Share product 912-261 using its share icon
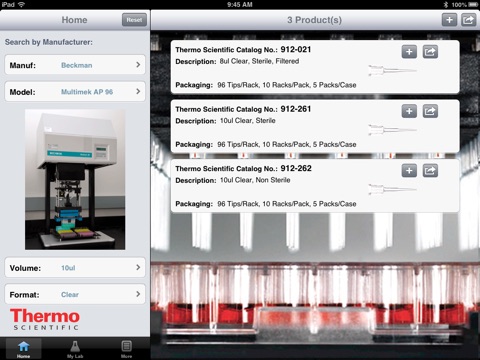This screenshot has width=480, height=360. tap(430, 111)
